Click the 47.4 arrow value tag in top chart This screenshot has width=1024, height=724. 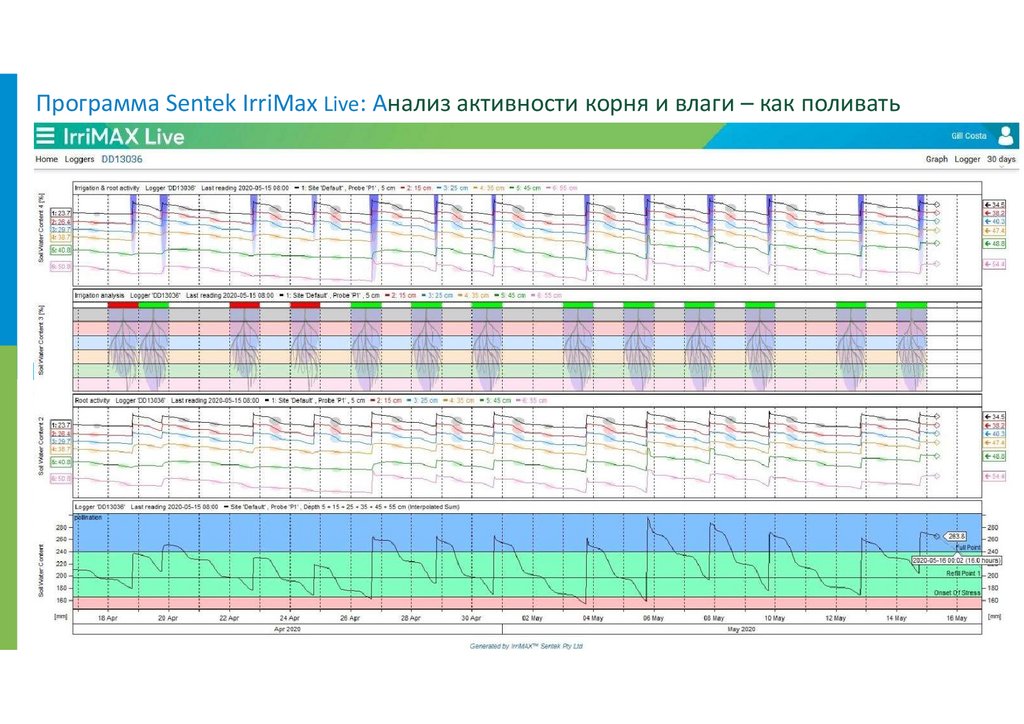995,230
